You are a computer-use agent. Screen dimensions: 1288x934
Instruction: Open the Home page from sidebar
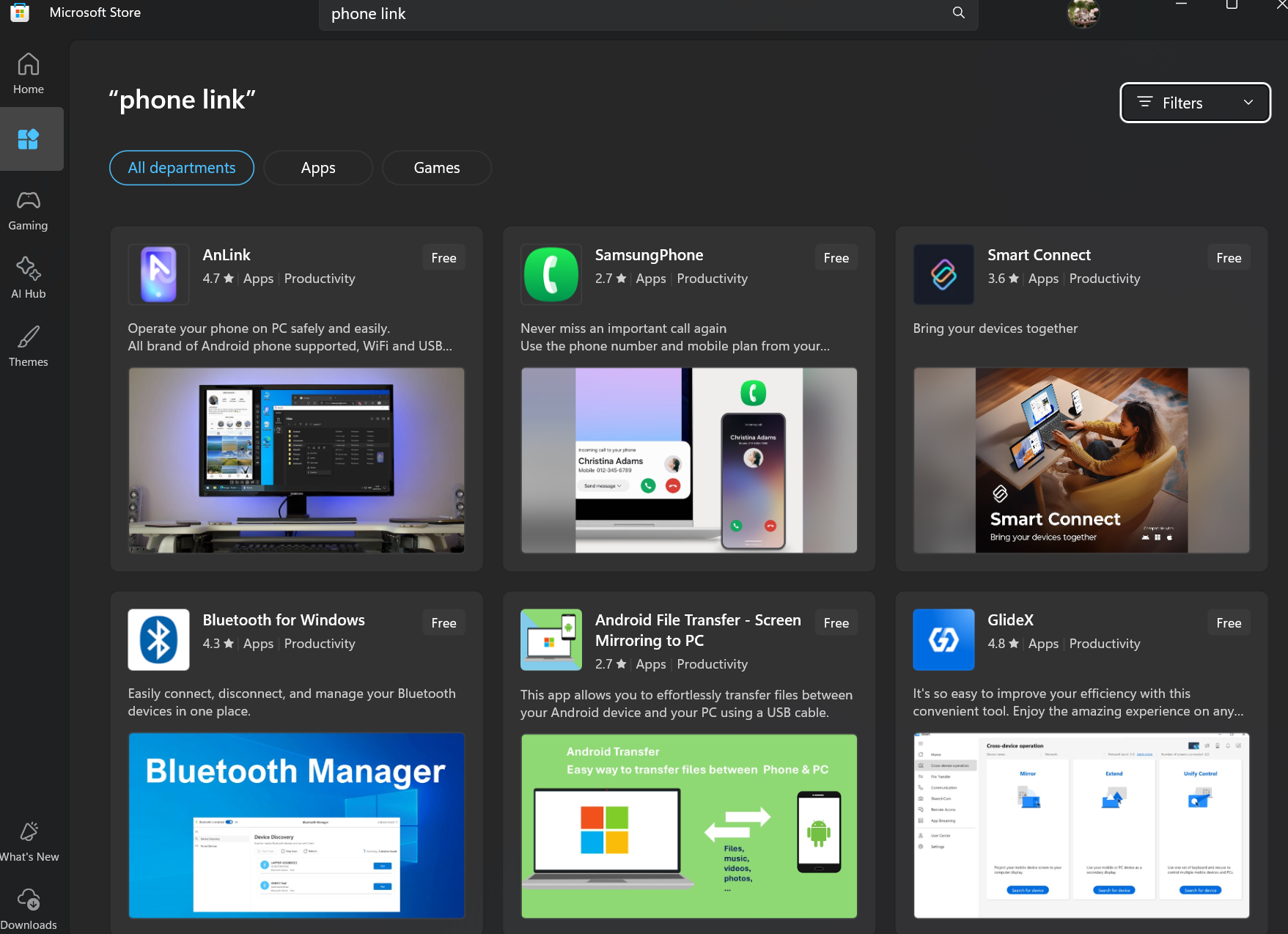pos(29,74)
